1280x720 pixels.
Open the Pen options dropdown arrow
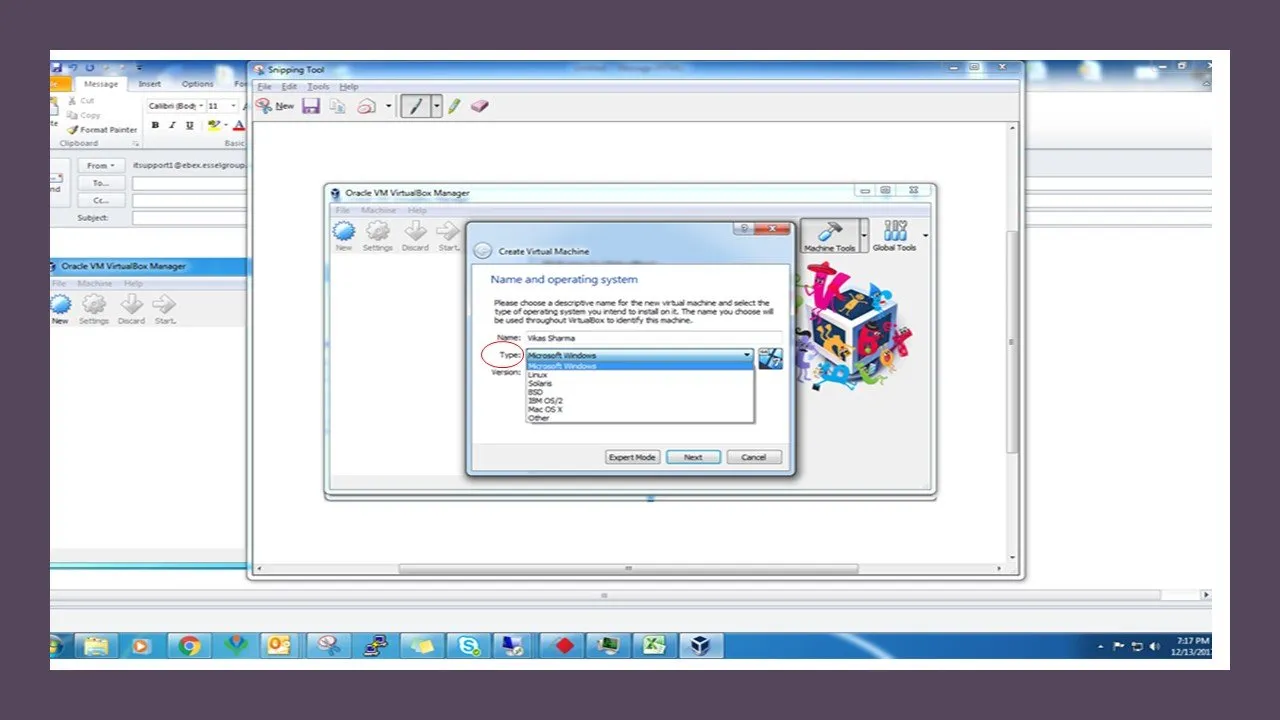coord(437,105)
